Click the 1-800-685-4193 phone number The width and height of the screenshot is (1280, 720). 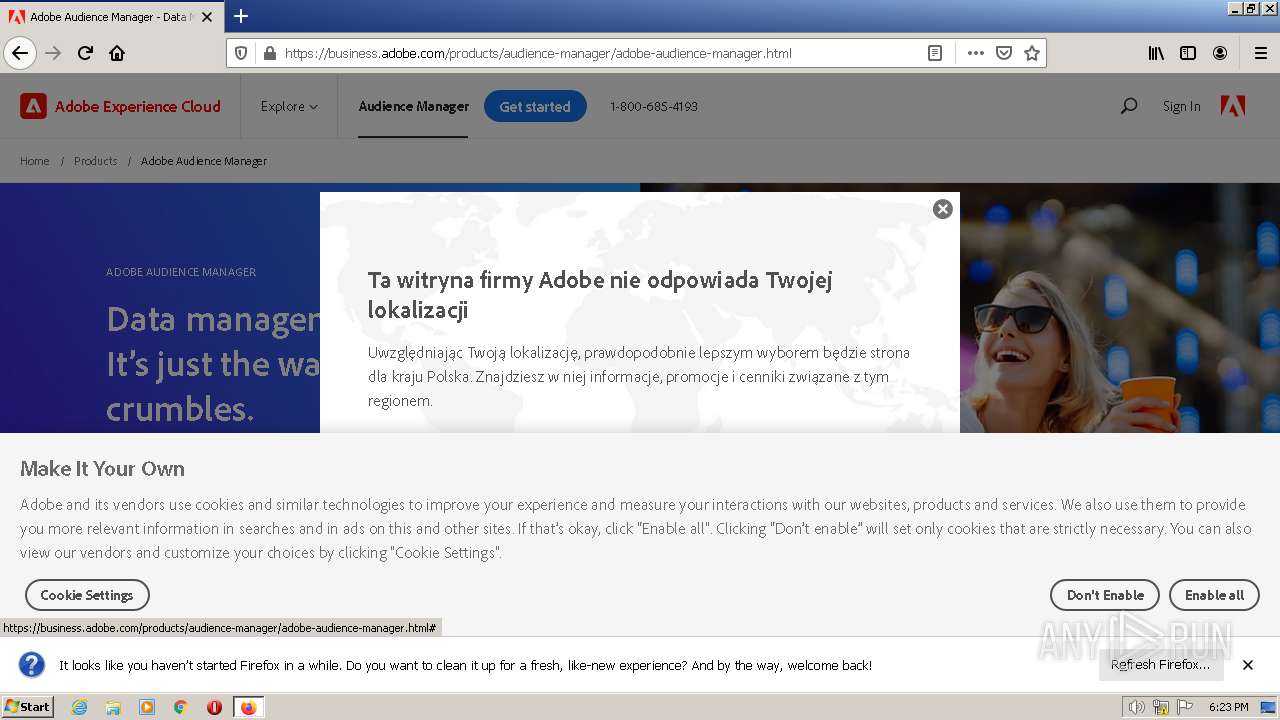pos(654,106)
